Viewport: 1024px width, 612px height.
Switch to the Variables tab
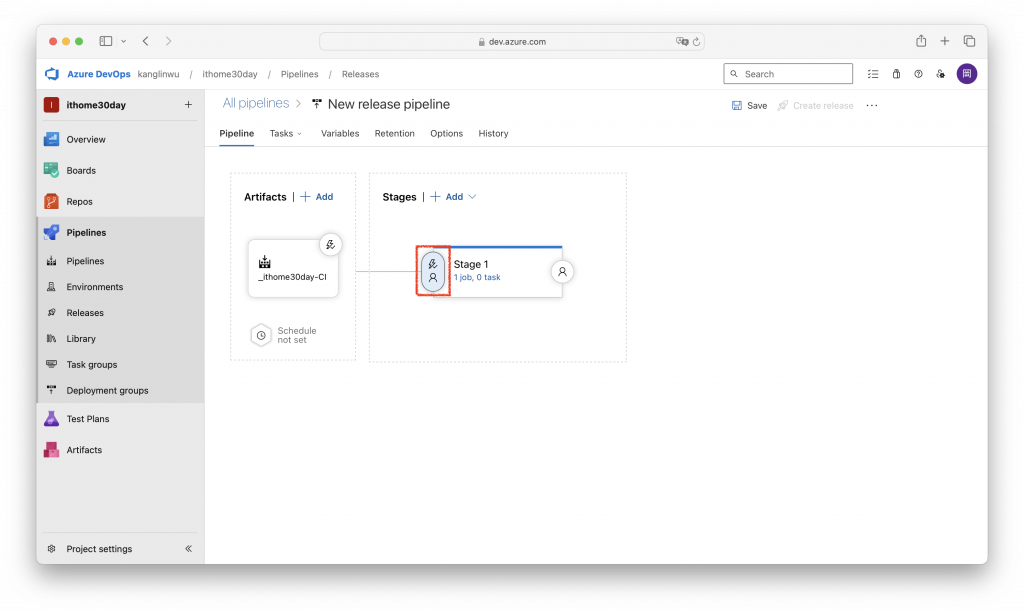[x=340, y=133]
